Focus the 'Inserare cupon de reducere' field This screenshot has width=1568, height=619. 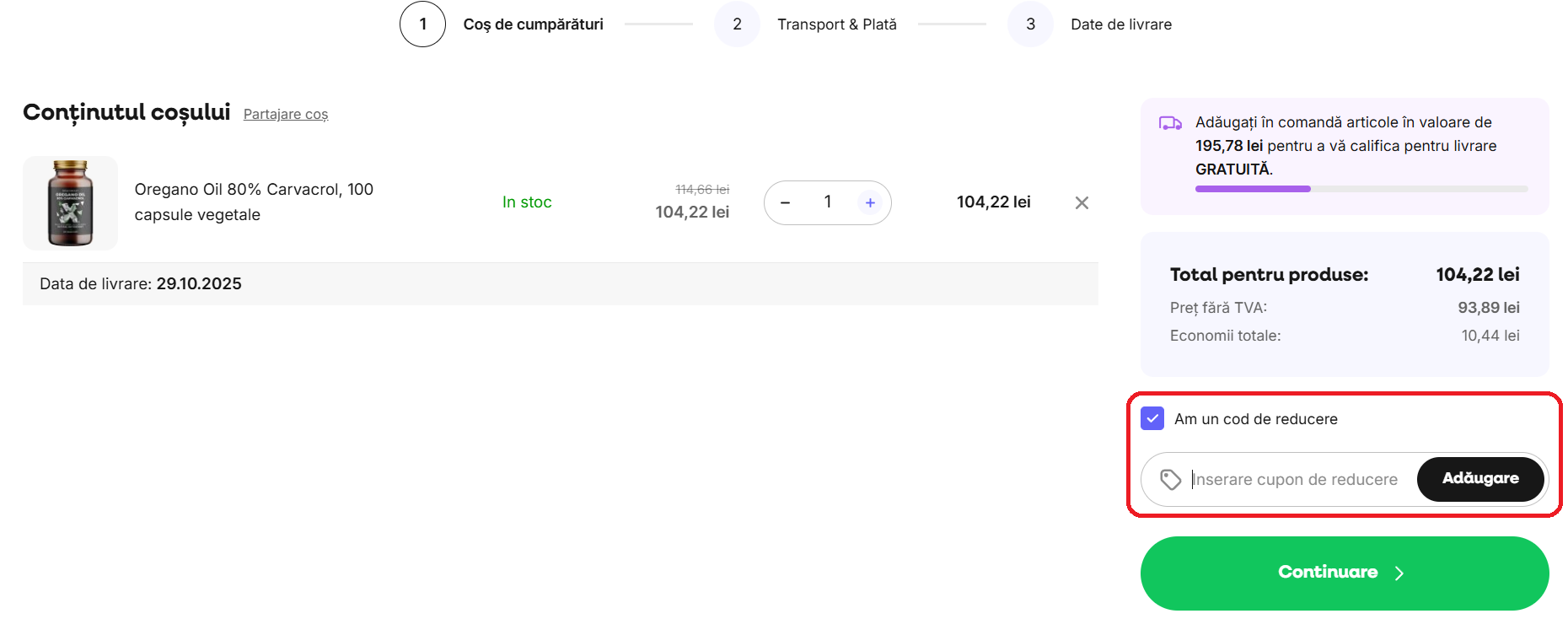[x=1298, y=480]
